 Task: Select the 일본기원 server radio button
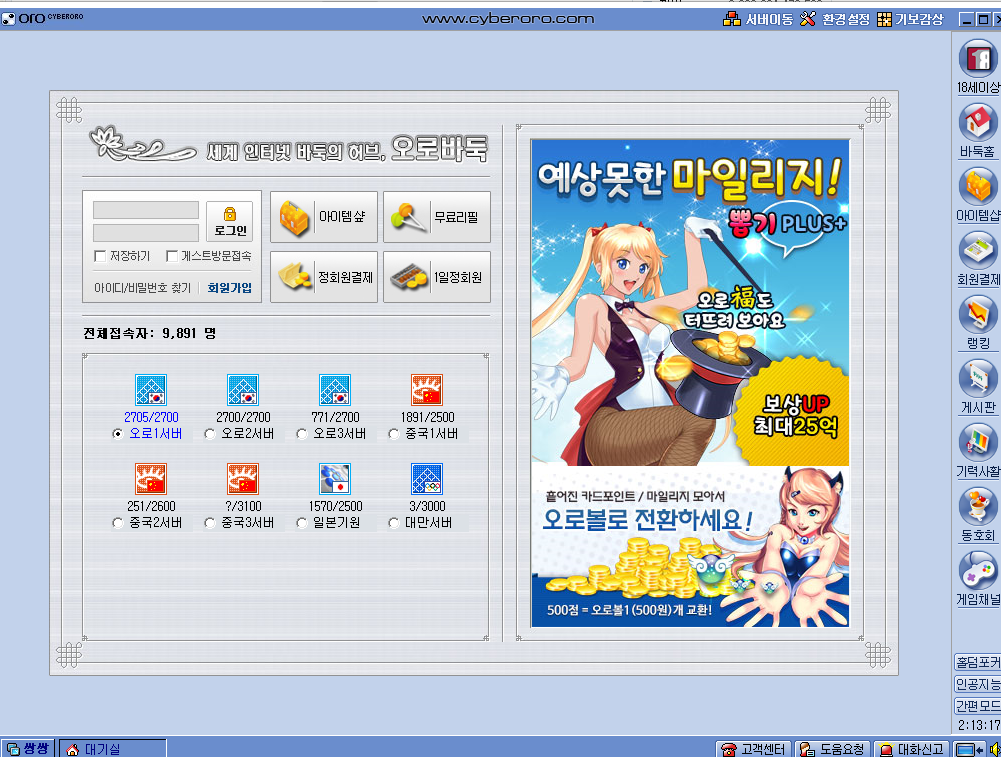[300, 521]
